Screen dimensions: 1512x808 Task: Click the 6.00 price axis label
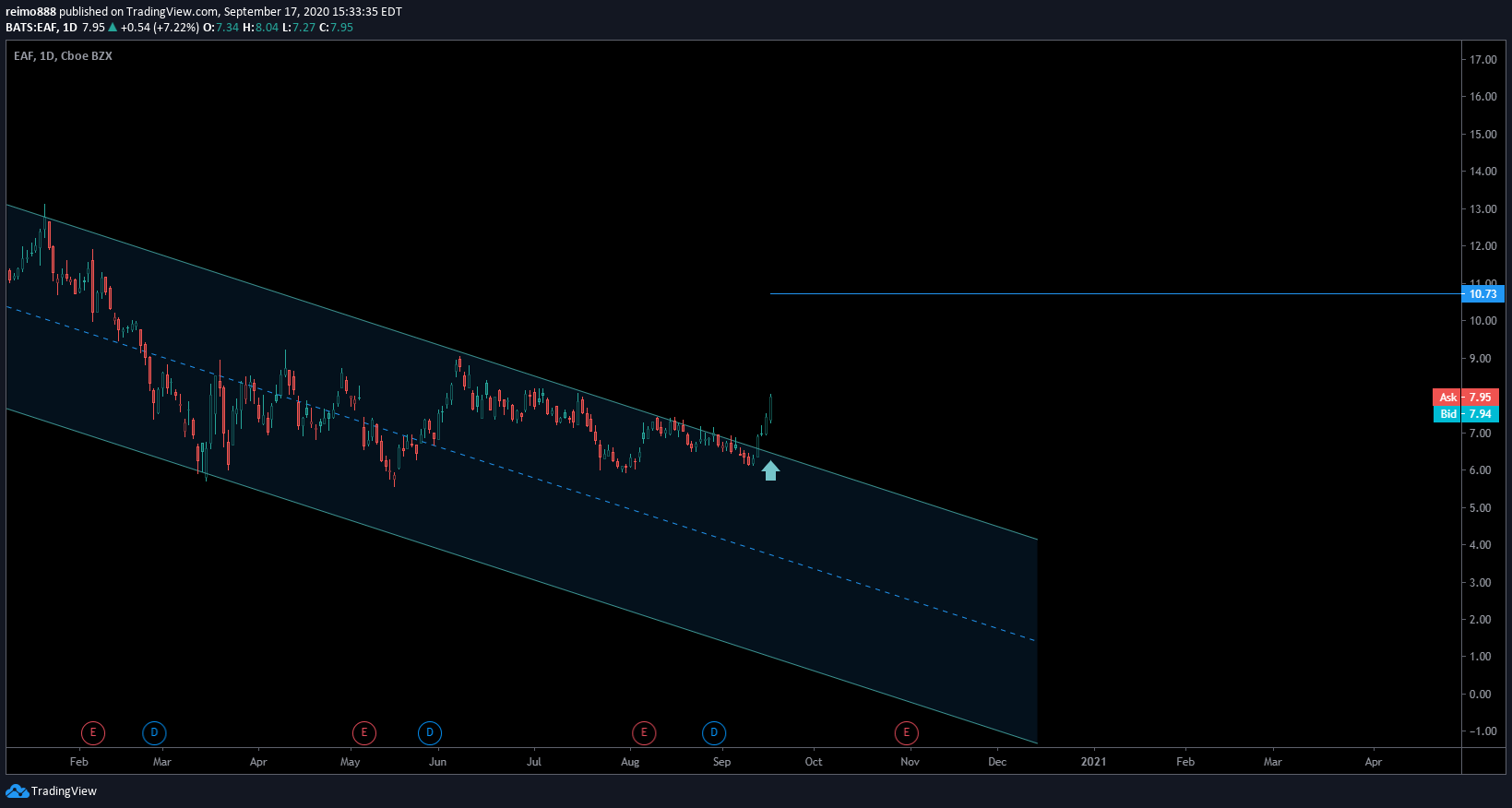(1481, 470)
